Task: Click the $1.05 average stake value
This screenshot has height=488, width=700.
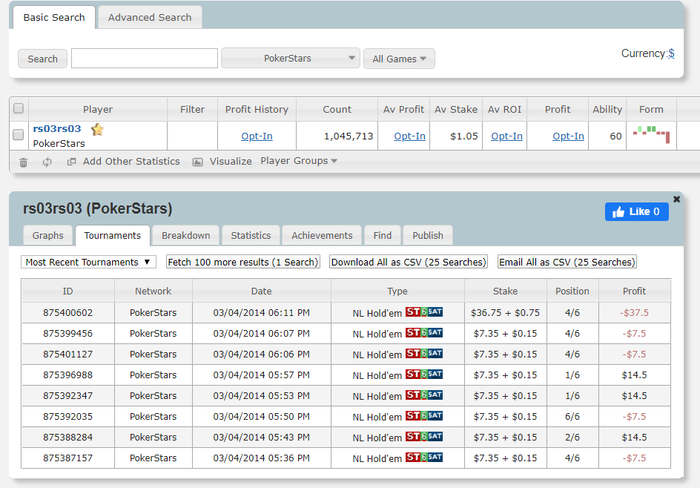Action: (464, 136)
